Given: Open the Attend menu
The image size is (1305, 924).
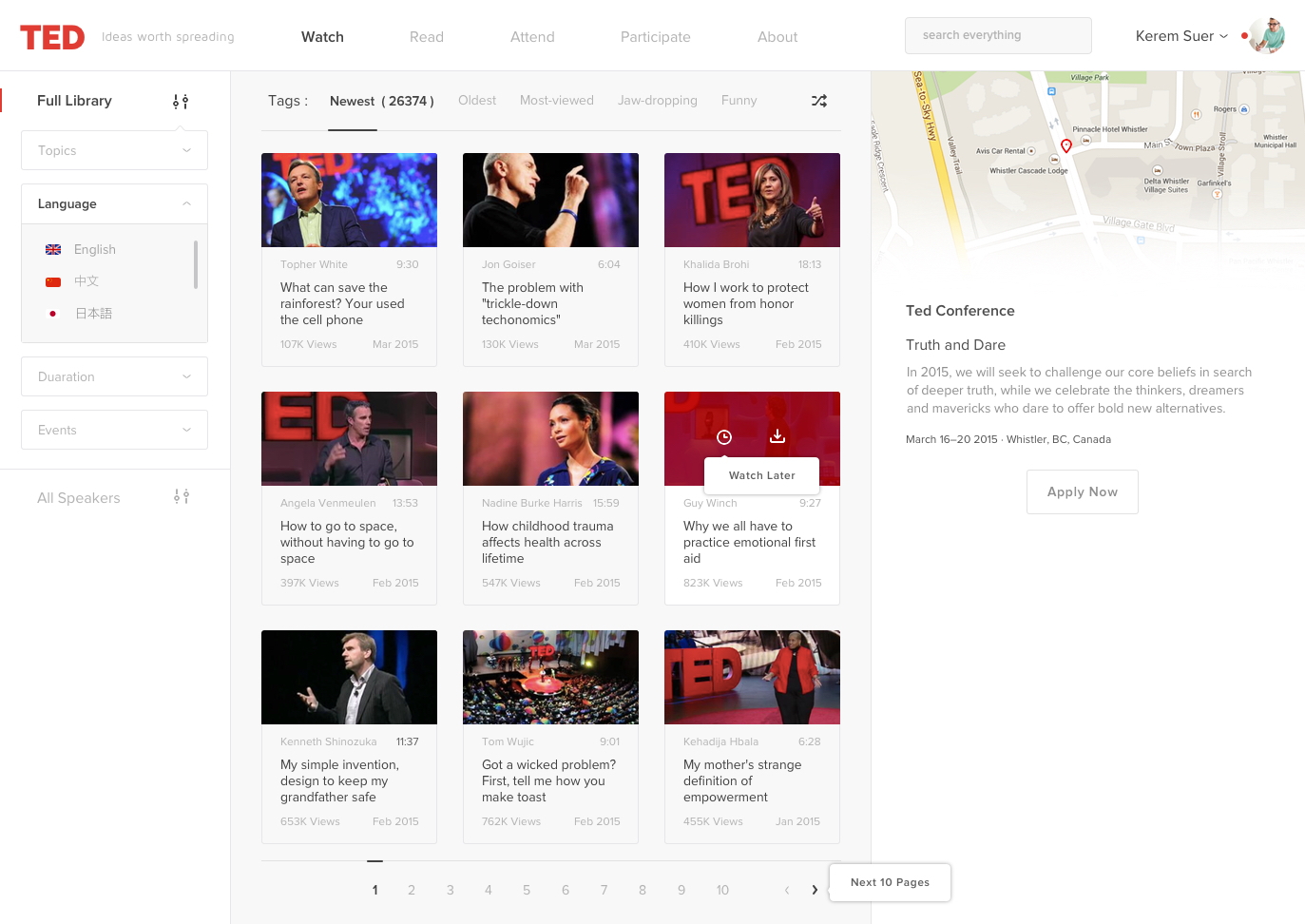Looking at the screenshot, I should [532, 37].
